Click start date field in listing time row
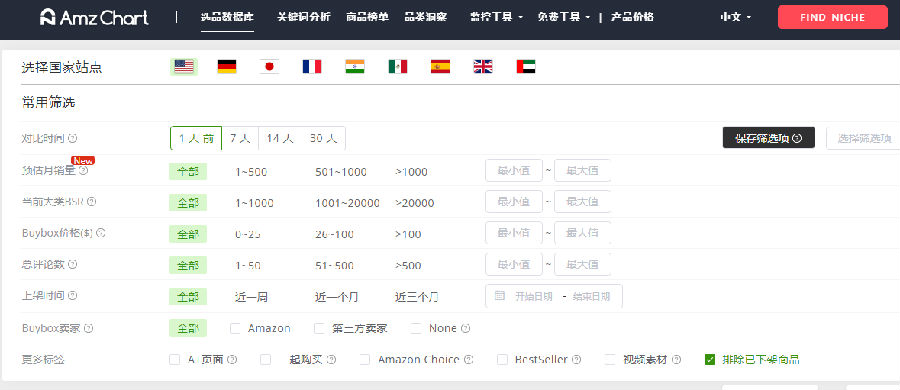 tap(533, 296)
